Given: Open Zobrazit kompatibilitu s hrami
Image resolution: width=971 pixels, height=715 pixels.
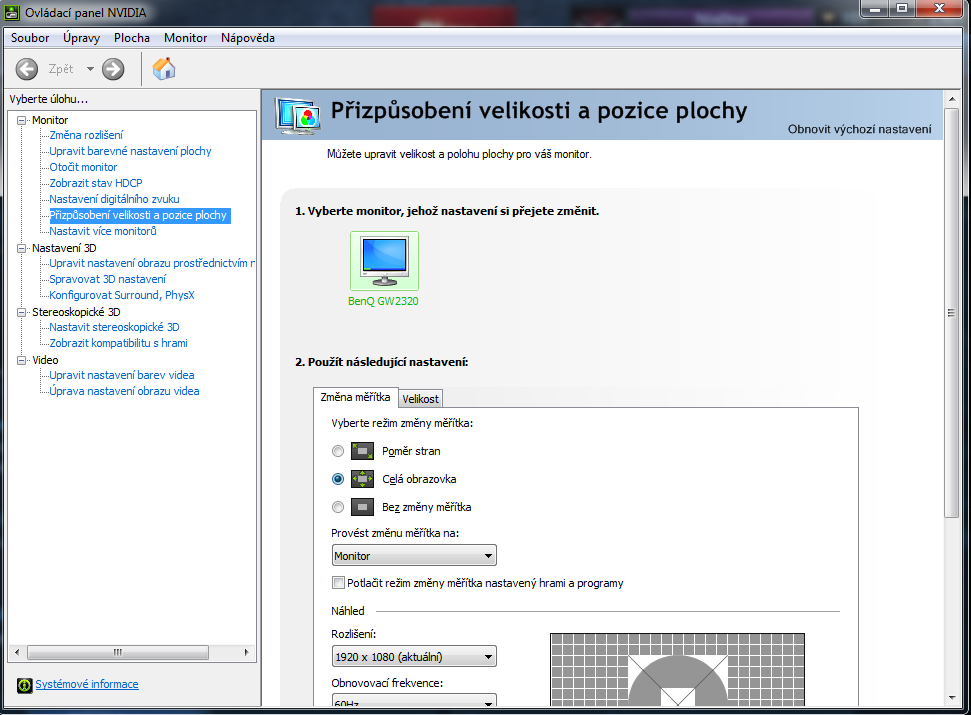Looking at the screenshot, I should pos(118,343).
